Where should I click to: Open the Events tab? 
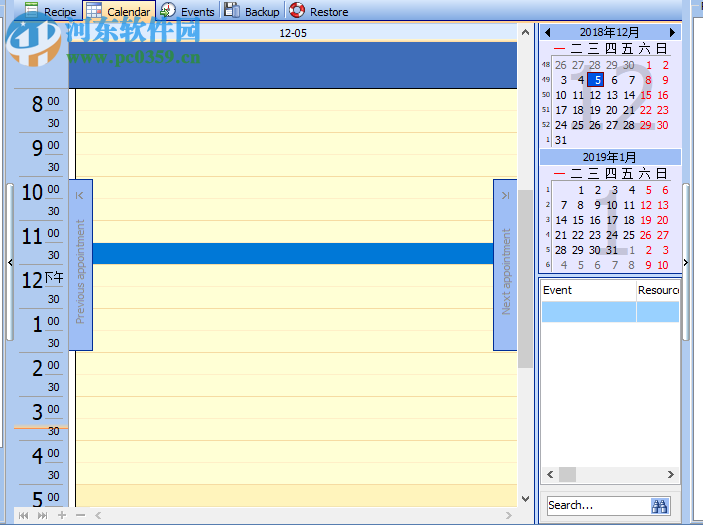click(188, 11)
